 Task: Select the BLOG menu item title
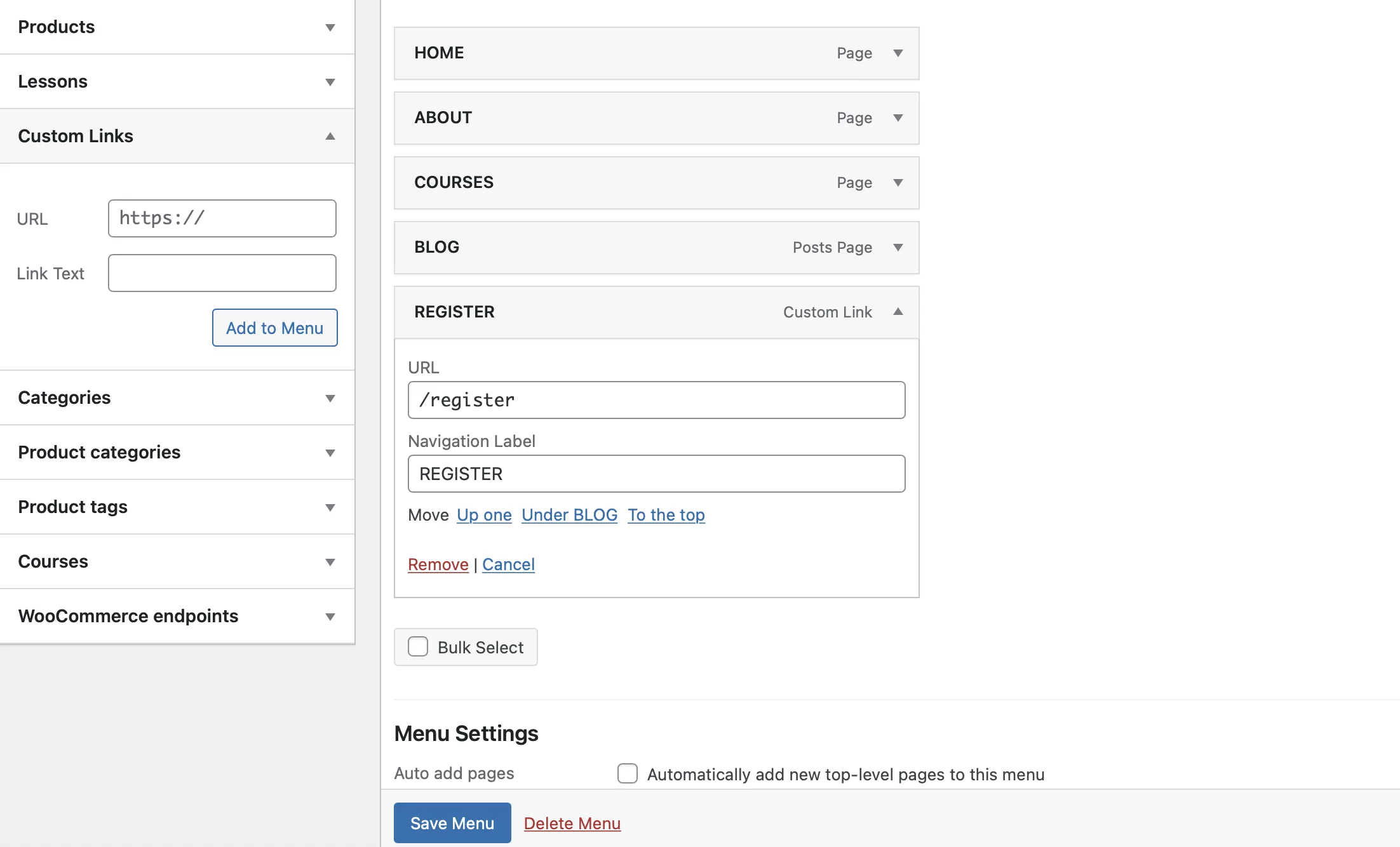437,247
